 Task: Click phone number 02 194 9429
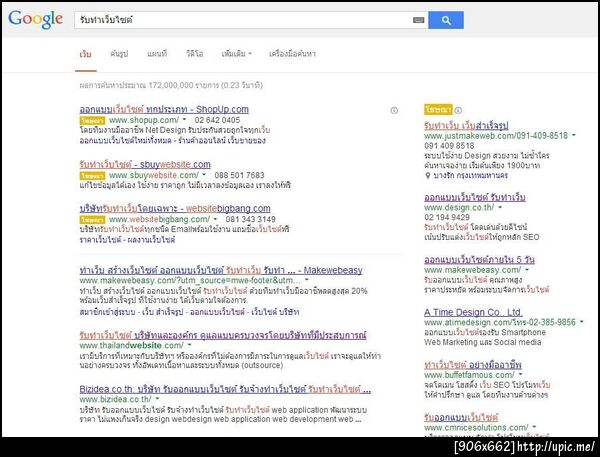coord(447,217)
